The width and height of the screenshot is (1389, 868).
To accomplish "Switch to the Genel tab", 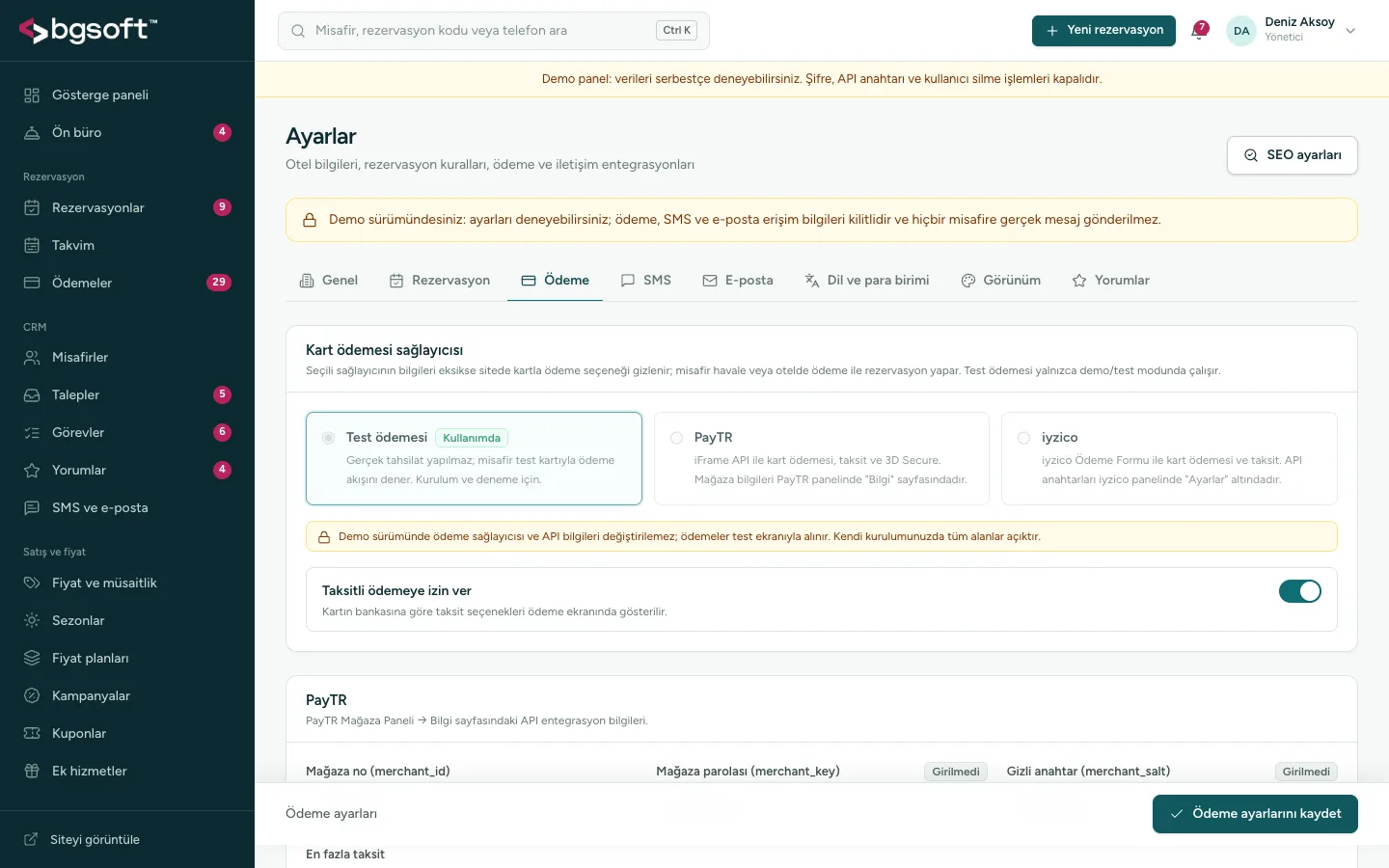I will (329, 281).
